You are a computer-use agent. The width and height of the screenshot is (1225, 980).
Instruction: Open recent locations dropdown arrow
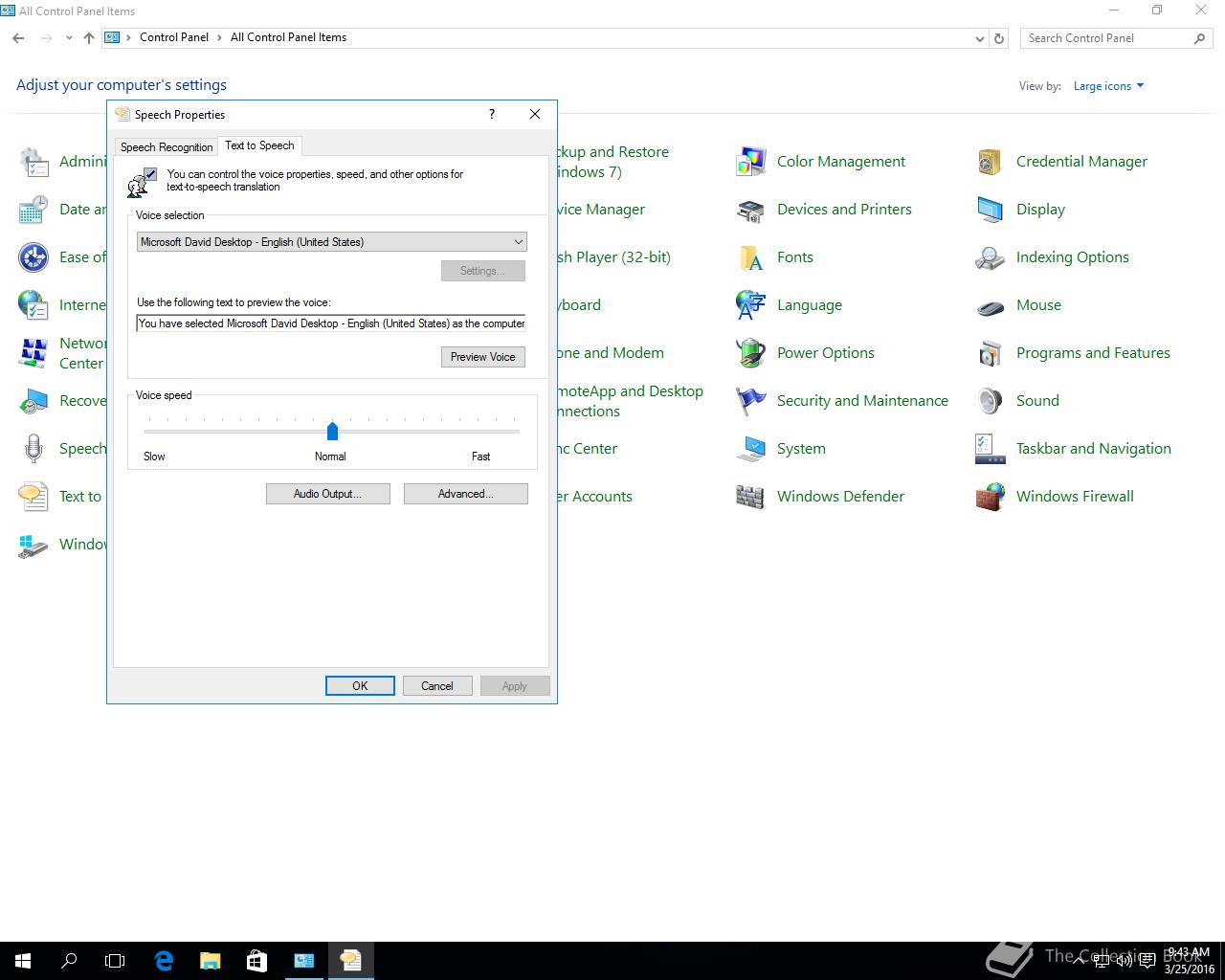point(69,38)
